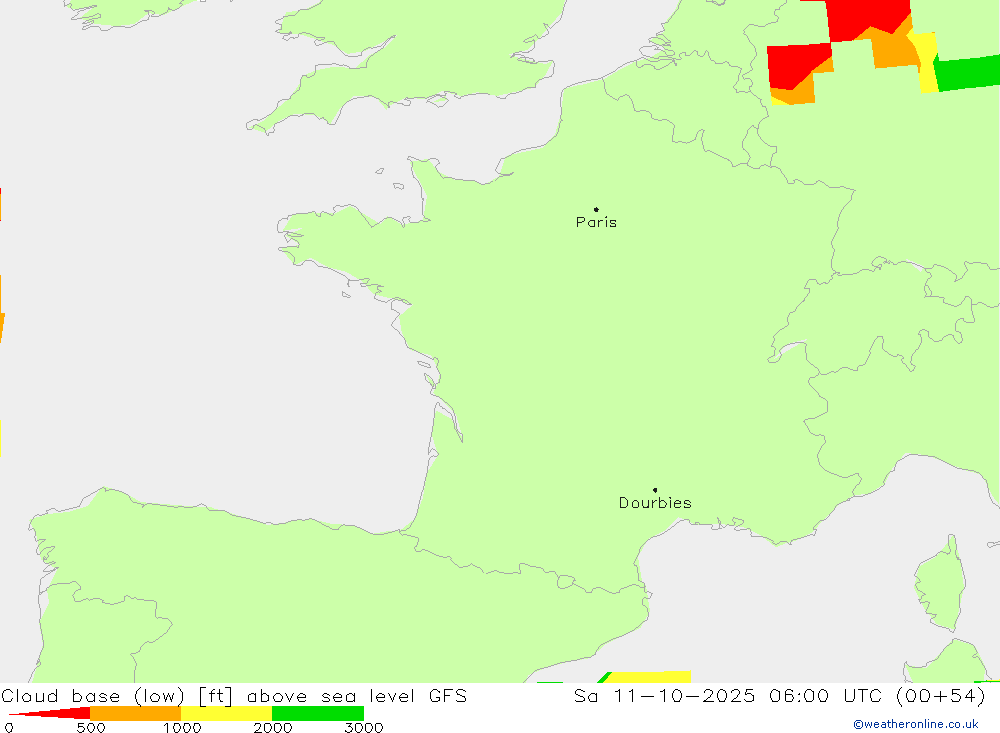1000x733 pixels.
Task: Click the legend value label 500
Action: coord(91,727)
